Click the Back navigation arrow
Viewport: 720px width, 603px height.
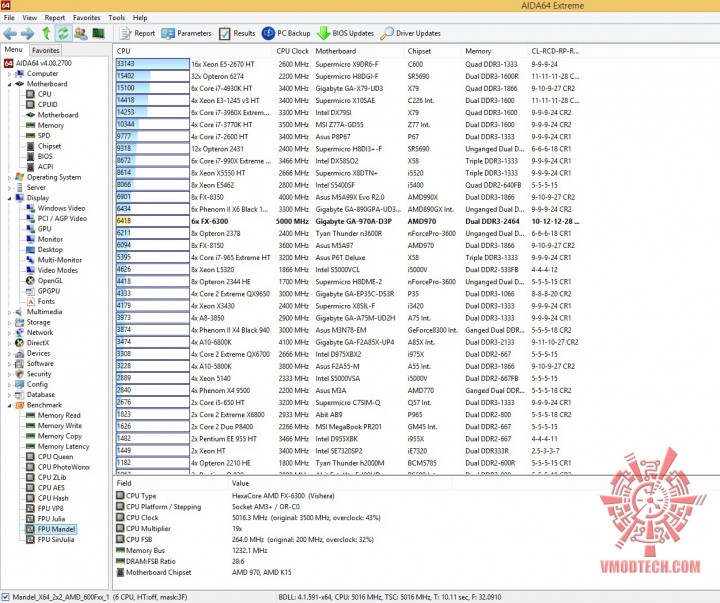[x=10, y=34]
